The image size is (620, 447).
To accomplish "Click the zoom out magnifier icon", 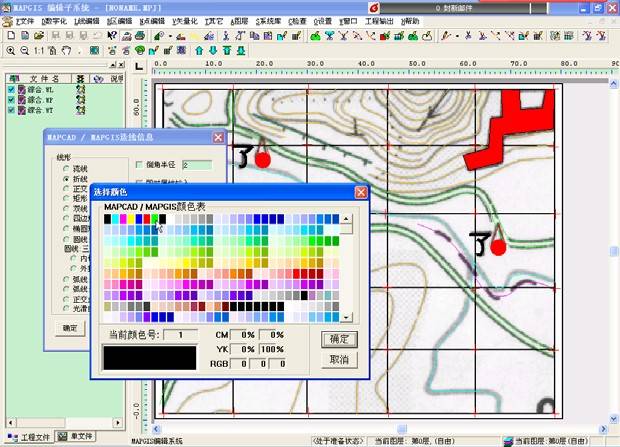I will point(25,51).
